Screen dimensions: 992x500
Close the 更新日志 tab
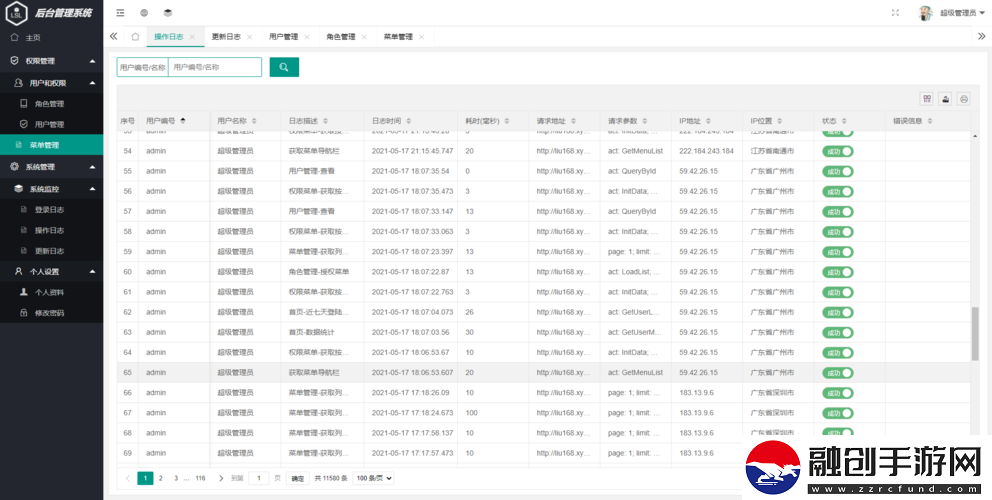(249, 37)
